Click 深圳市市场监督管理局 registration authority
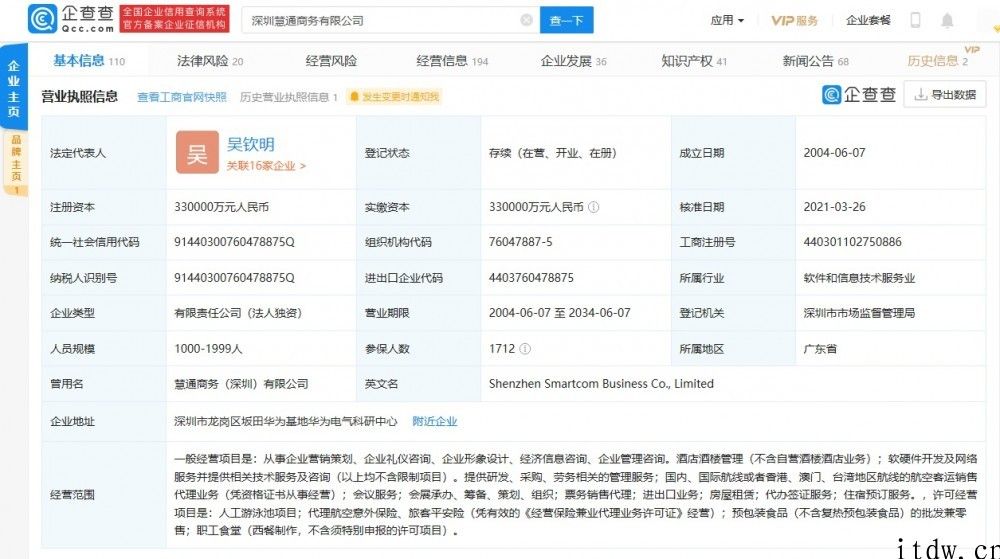This screenshot has width=1000, height=559. tap(859, 313)
